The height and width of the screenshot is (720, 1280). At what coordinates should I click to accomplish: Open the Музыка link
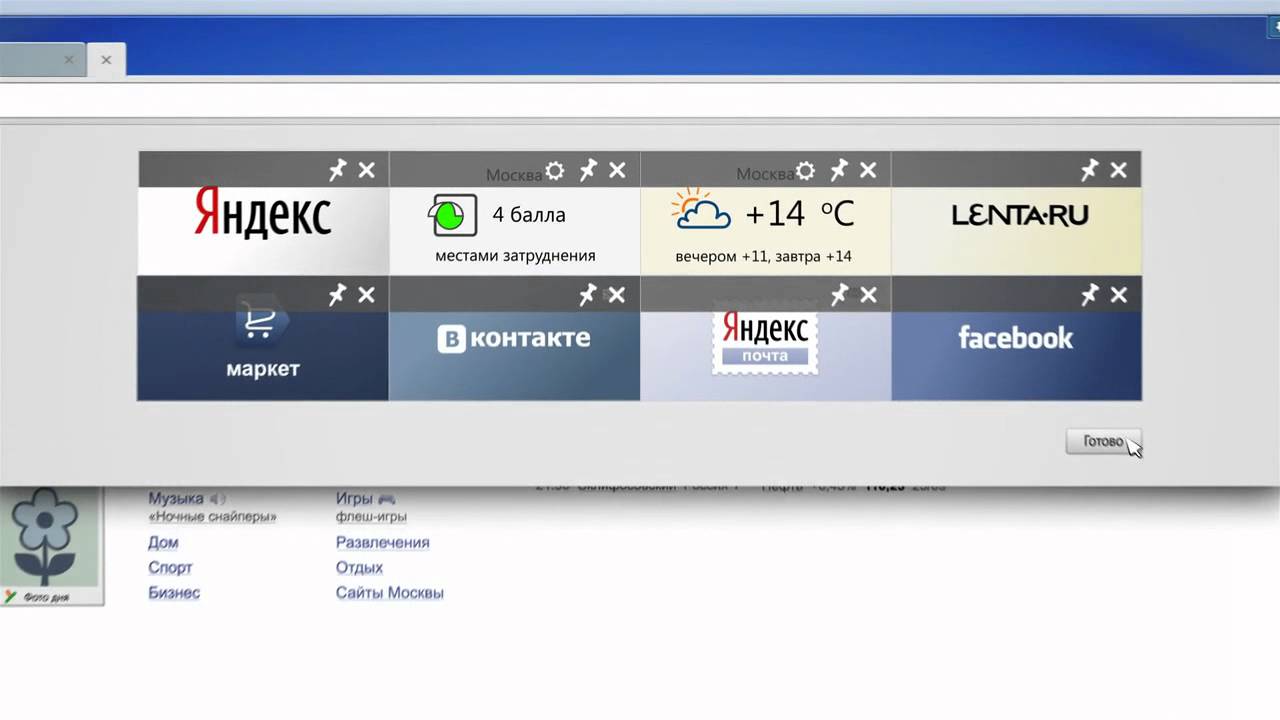(176, 498)
